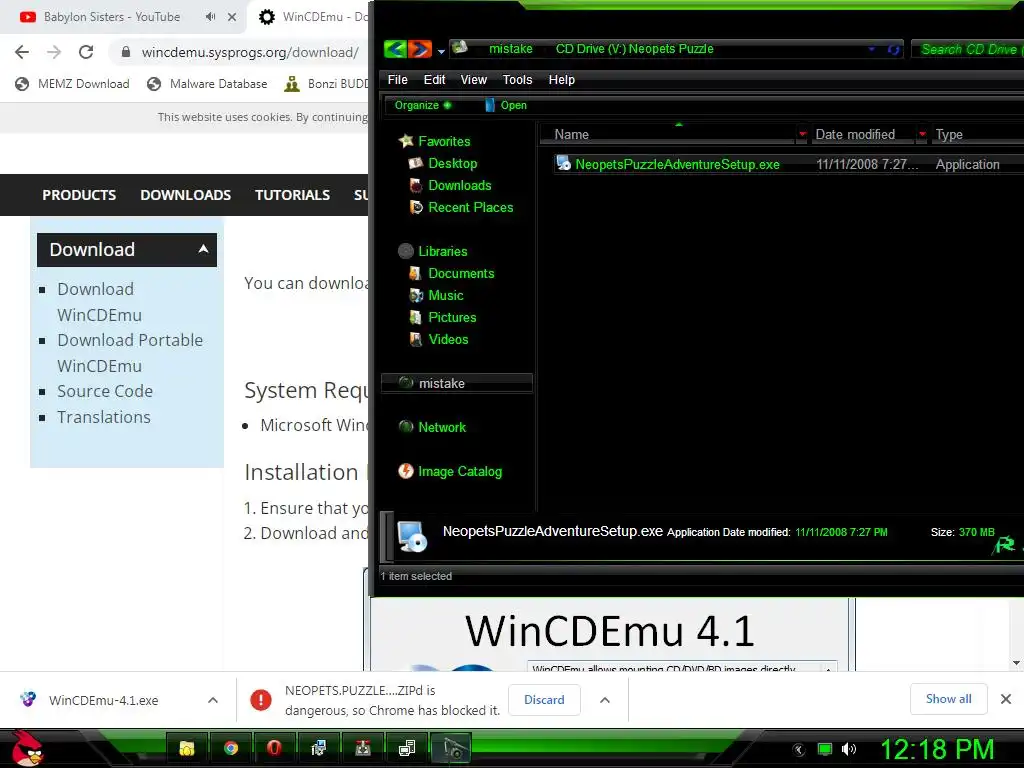Click Download Portable WinCDEmu link
The image size is (1024, 768).
click(x=130, y=353)
